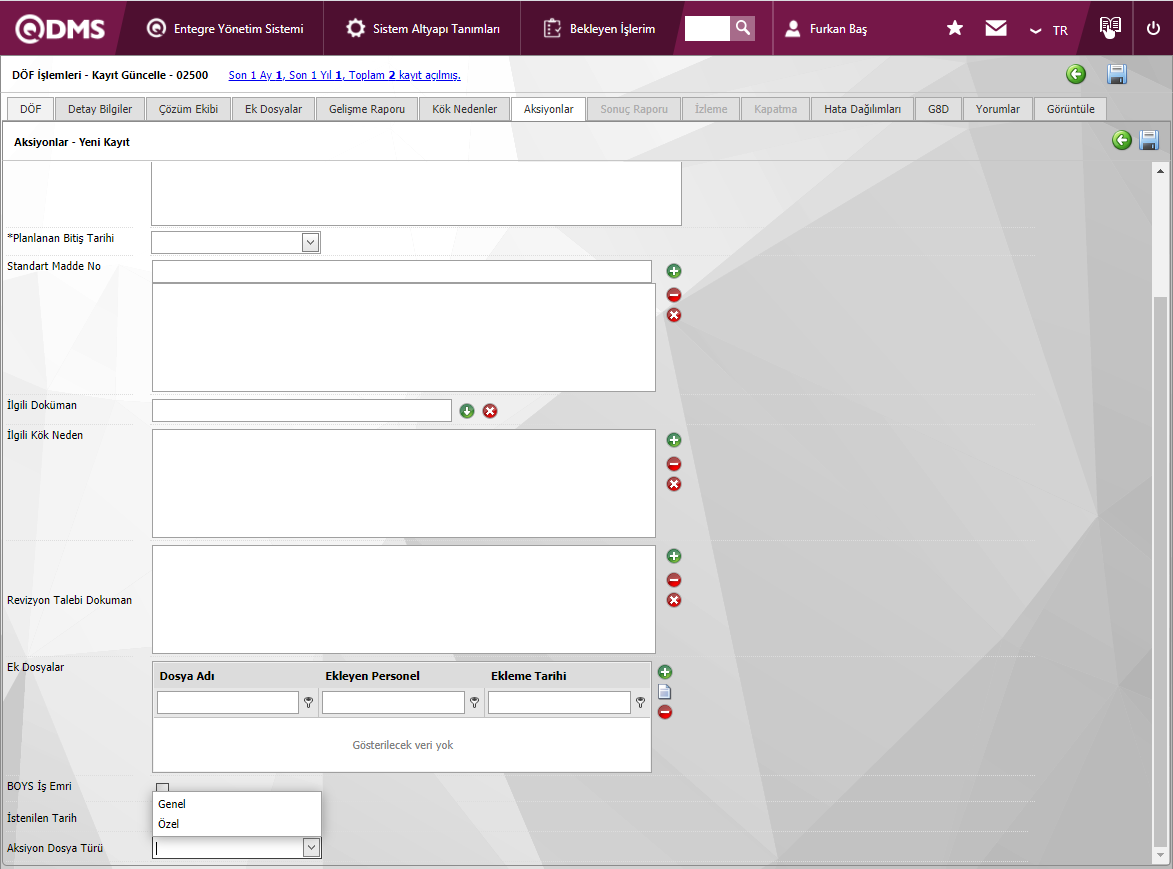This screenshot has width=1173, height=869.
Task: Click the green back arrow in header
Action: (1076, 74)
